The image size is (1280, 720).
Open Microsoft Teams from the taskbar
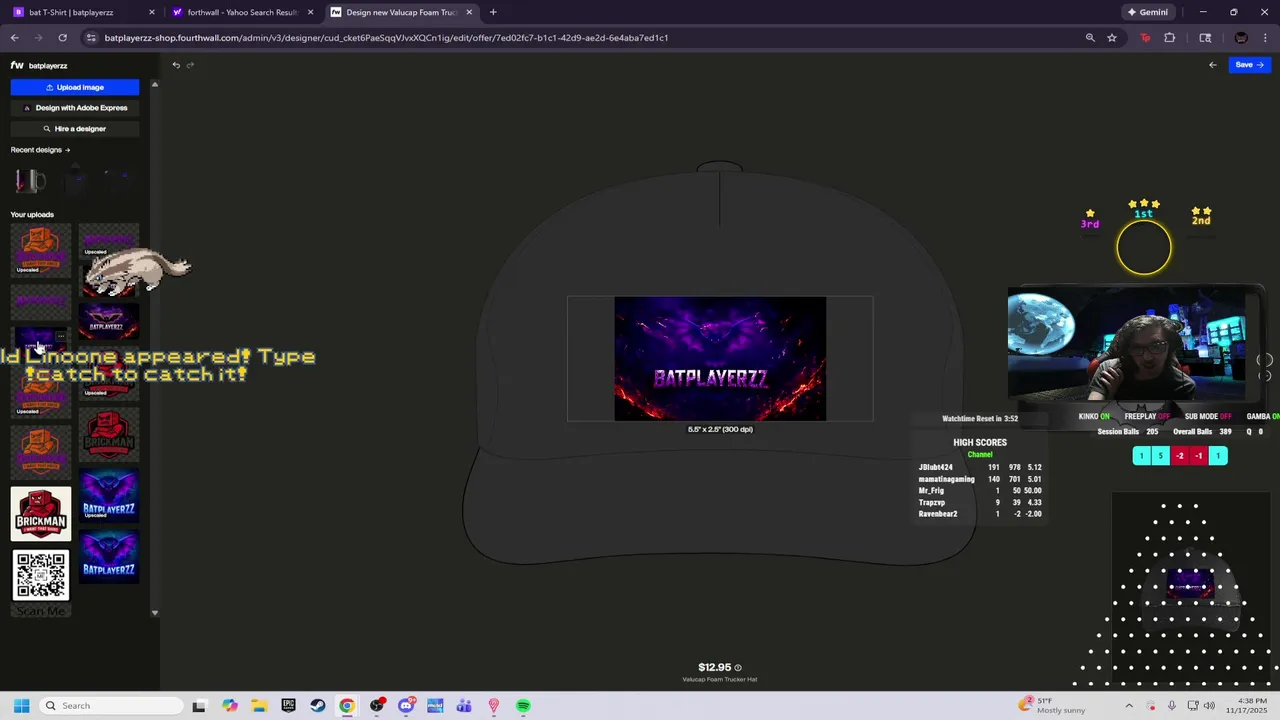coord(464,706)
